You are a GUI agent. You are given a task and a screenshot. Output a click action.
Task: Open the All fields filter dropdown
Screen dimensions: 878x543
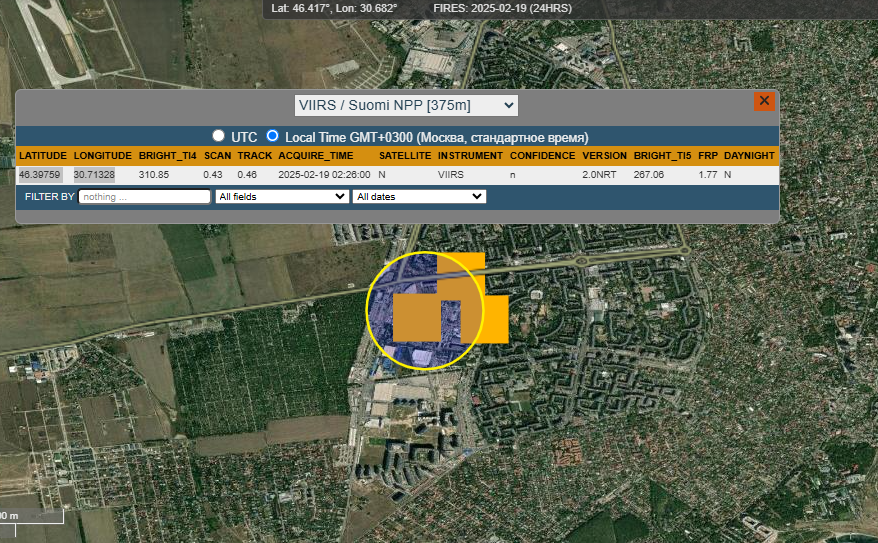(x=281, y=196)
